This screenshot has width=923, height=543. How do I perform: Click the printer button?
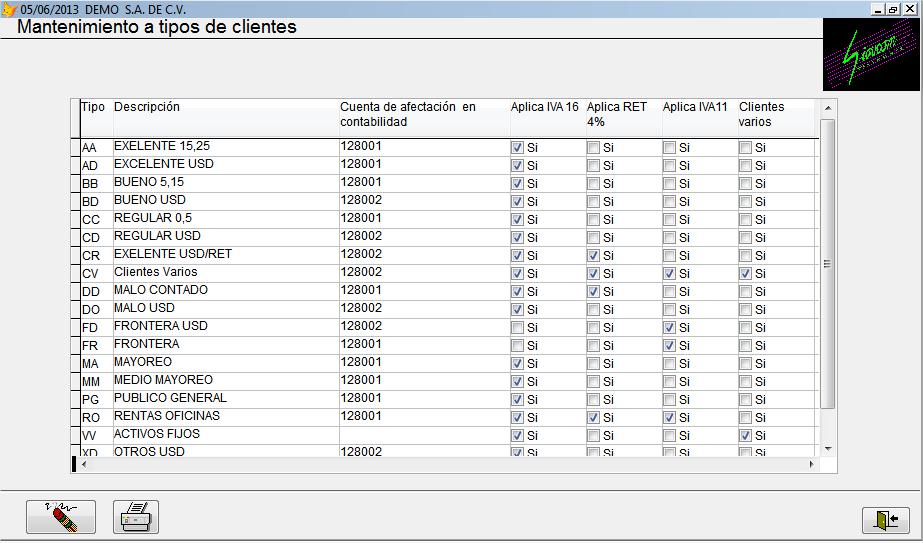click(136, 517)
